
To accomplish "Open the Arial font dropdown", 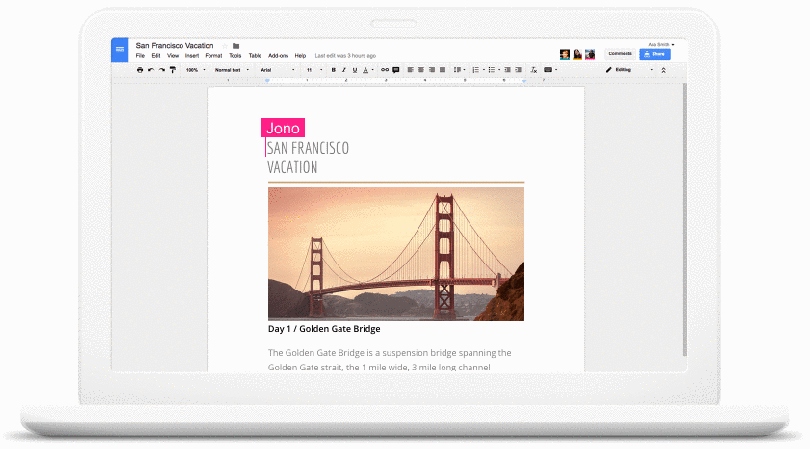I will coord(277,70).
